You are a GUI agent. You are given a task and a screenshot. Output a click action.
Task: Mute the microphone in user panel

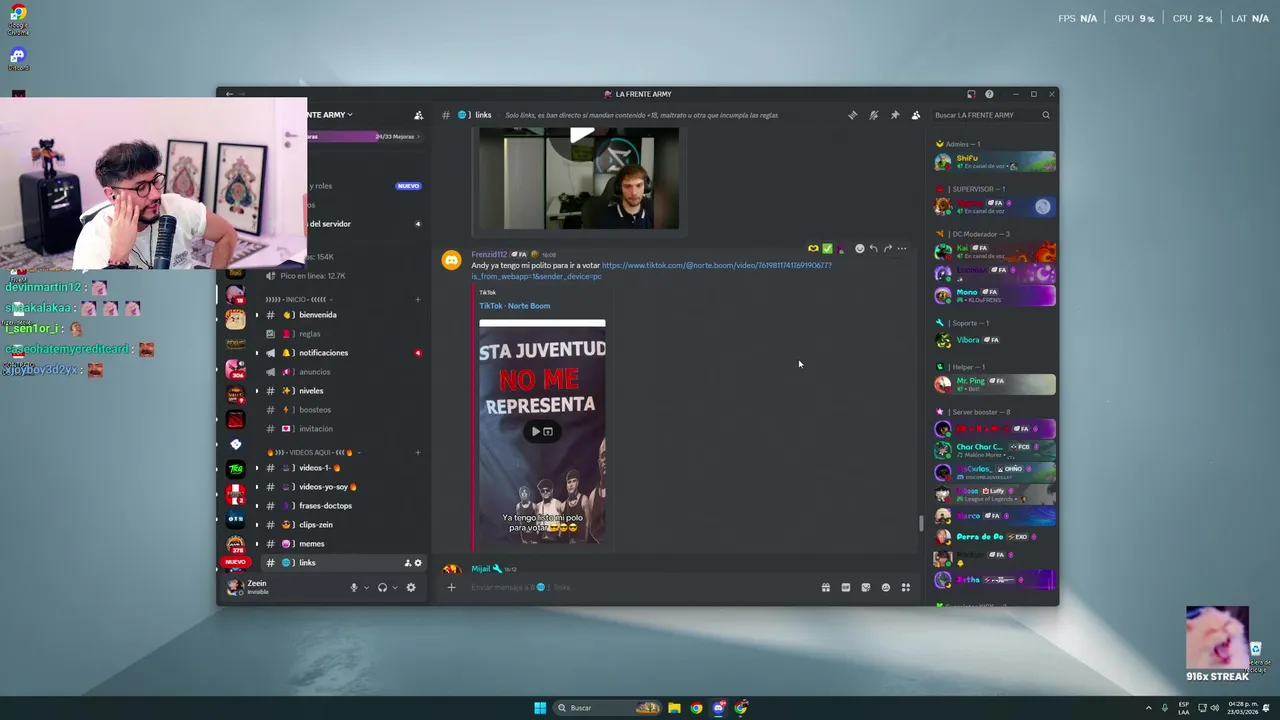tap(353, 587)
